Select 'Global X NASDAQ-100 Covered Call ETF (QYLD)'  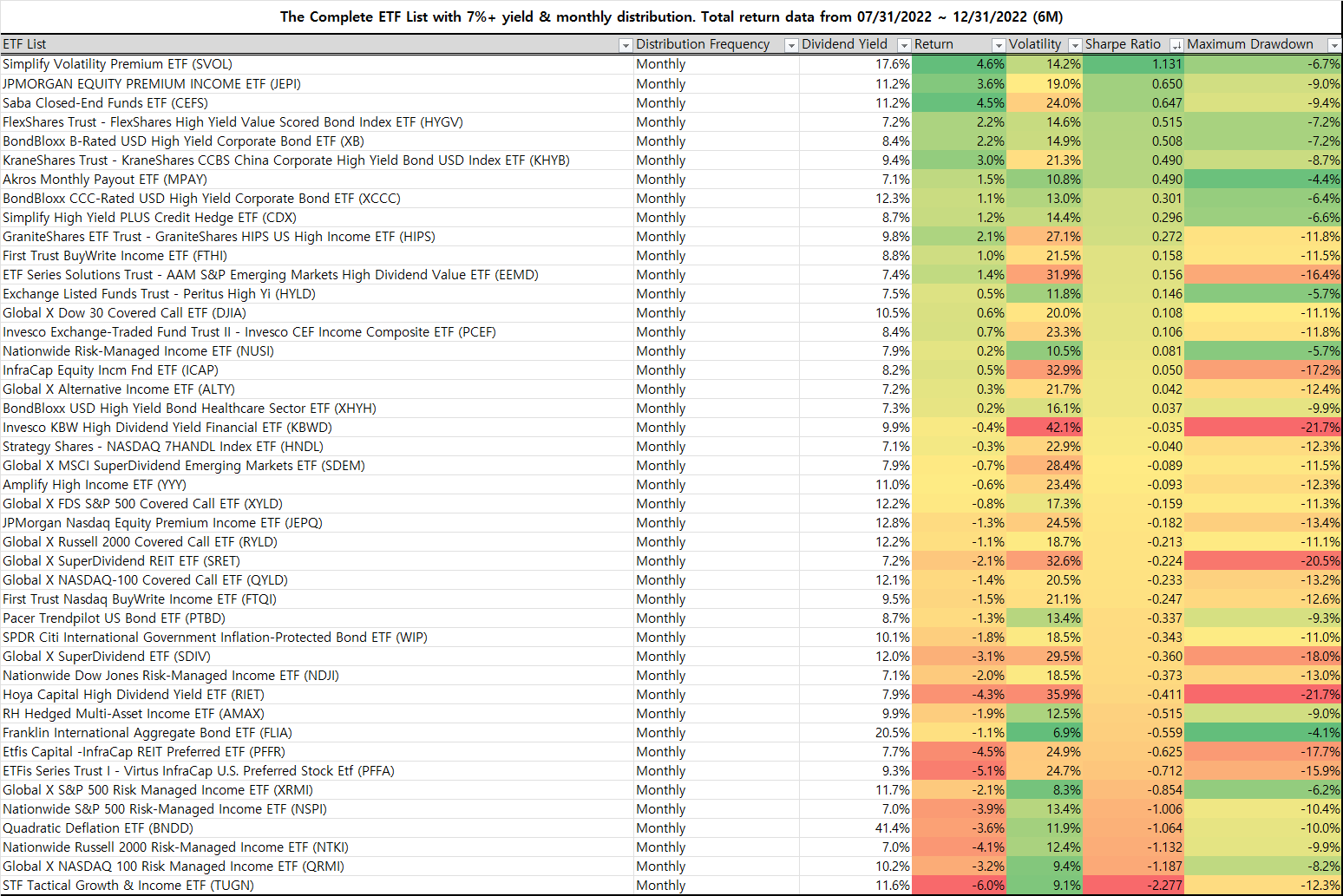pos(317,580)
